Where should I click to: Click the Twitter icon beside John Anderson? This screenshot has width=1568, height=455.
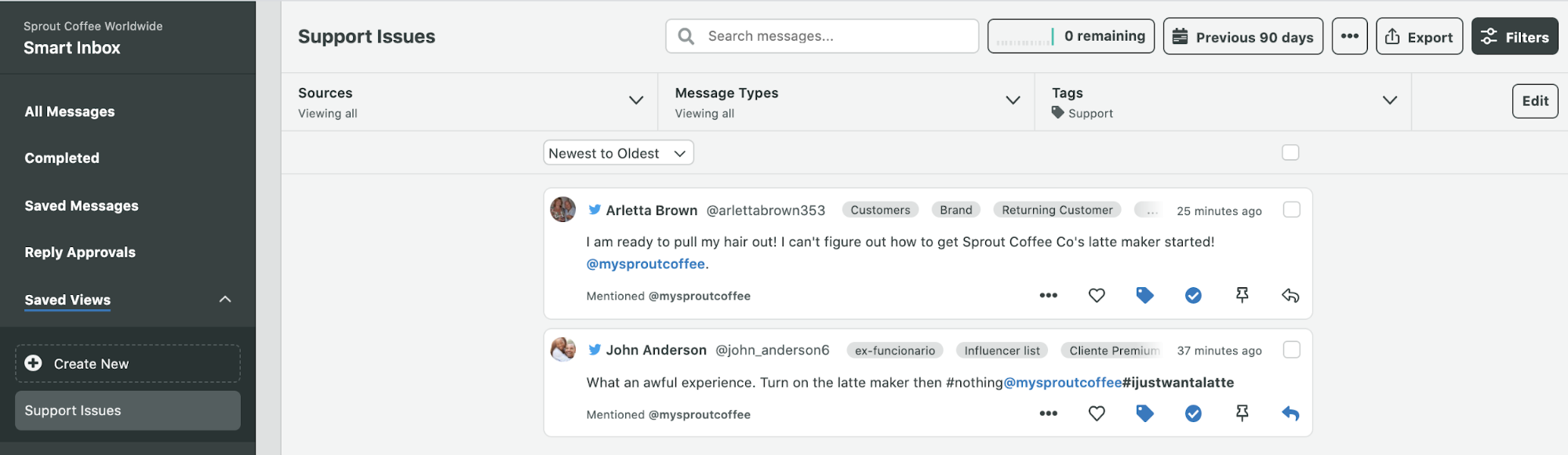[595, 350]
